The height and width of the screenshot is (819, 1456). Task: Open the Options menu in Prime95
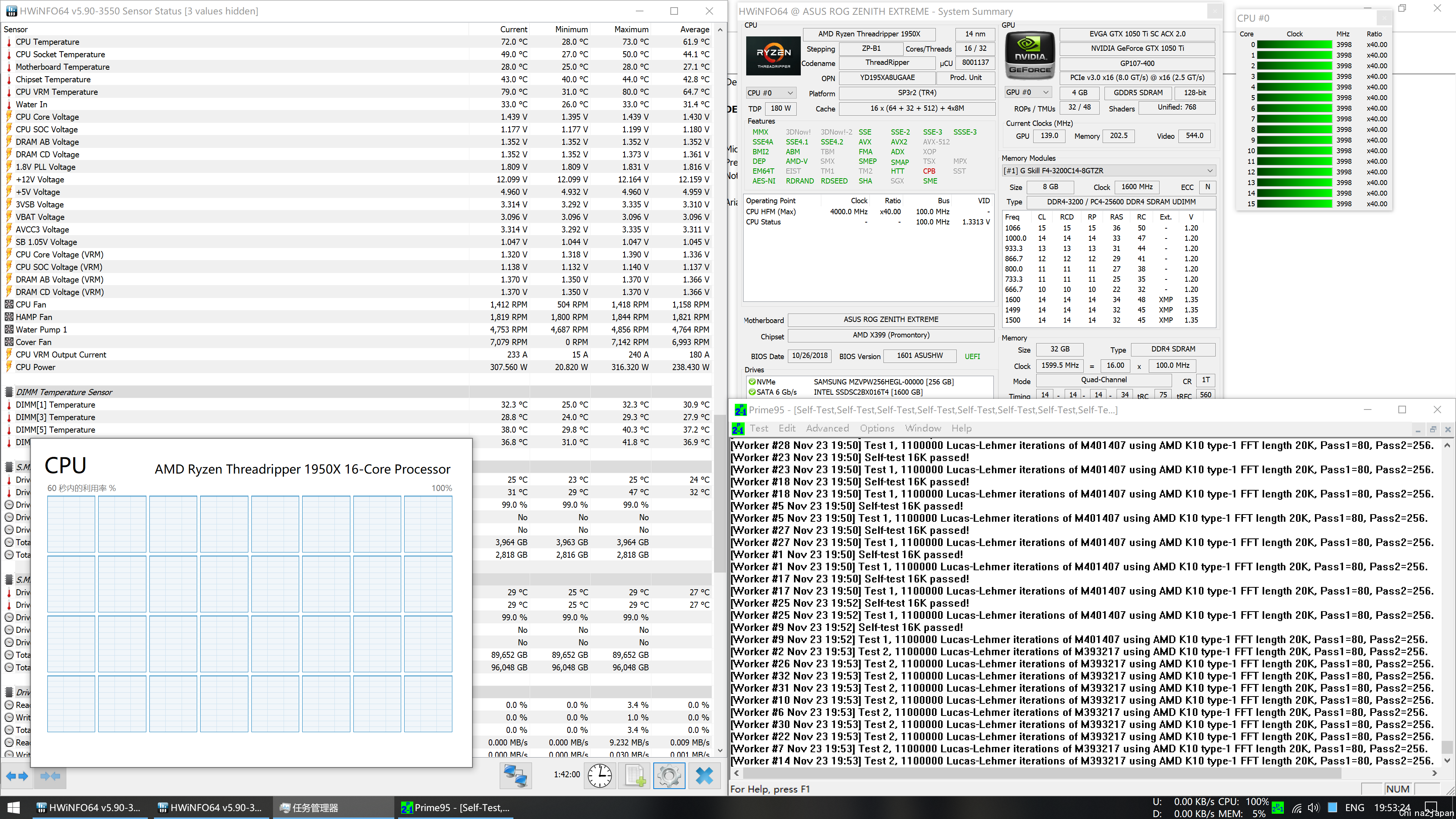click(x=877, y=428)
